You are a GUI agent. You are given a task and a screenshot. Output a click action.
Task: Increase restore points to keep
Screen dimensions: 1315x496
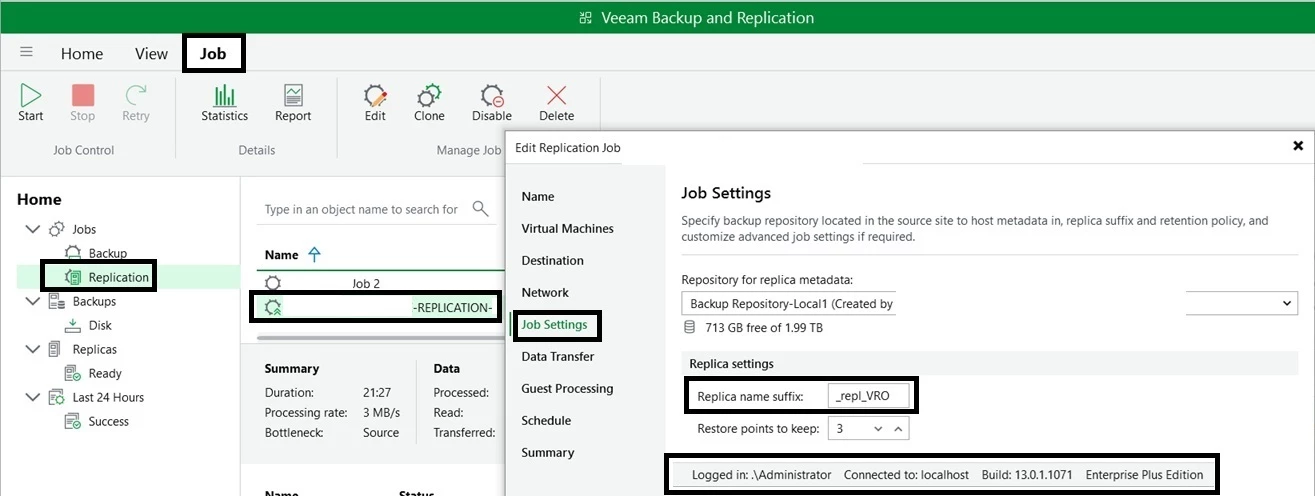click(898, 429)
